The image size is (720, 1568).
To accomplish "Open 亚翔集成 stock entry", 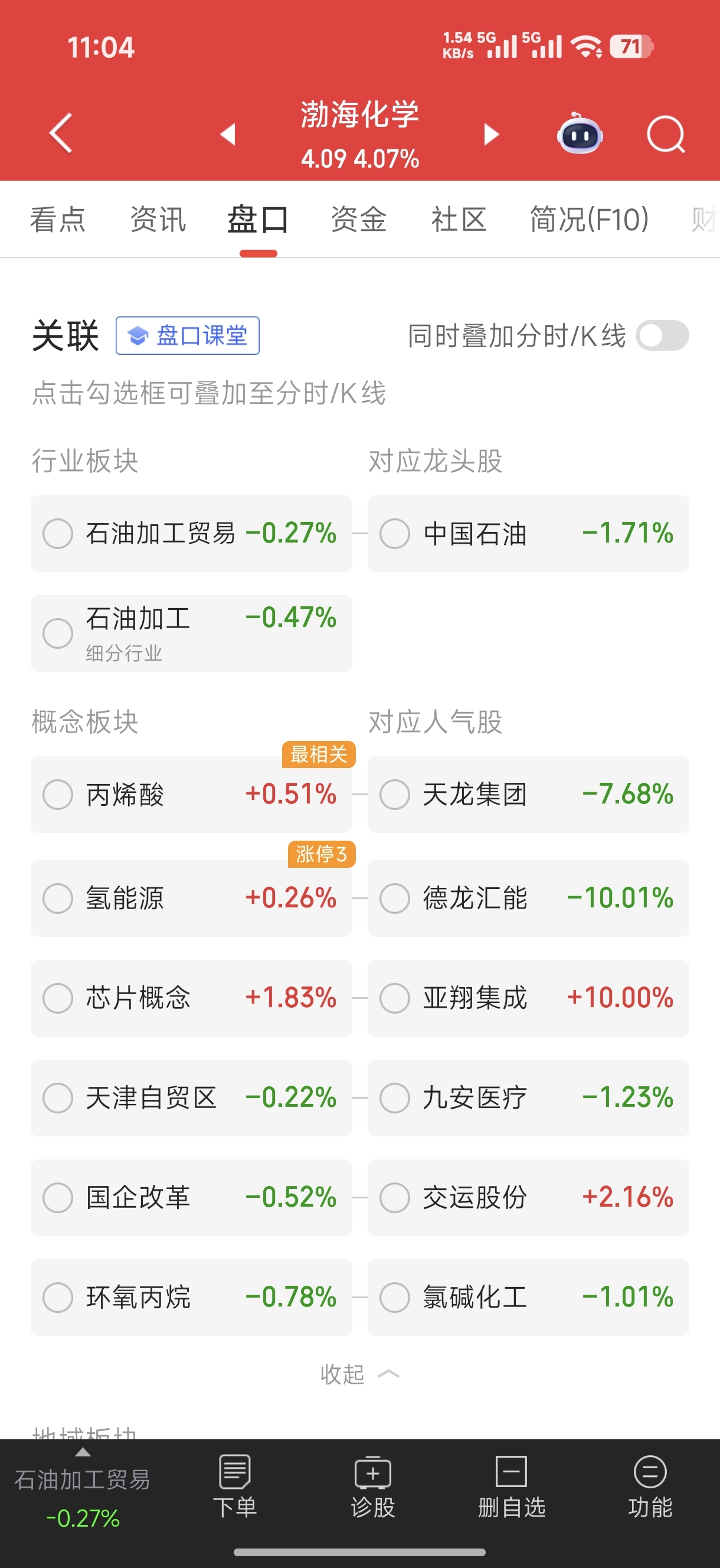I will 528,998.
